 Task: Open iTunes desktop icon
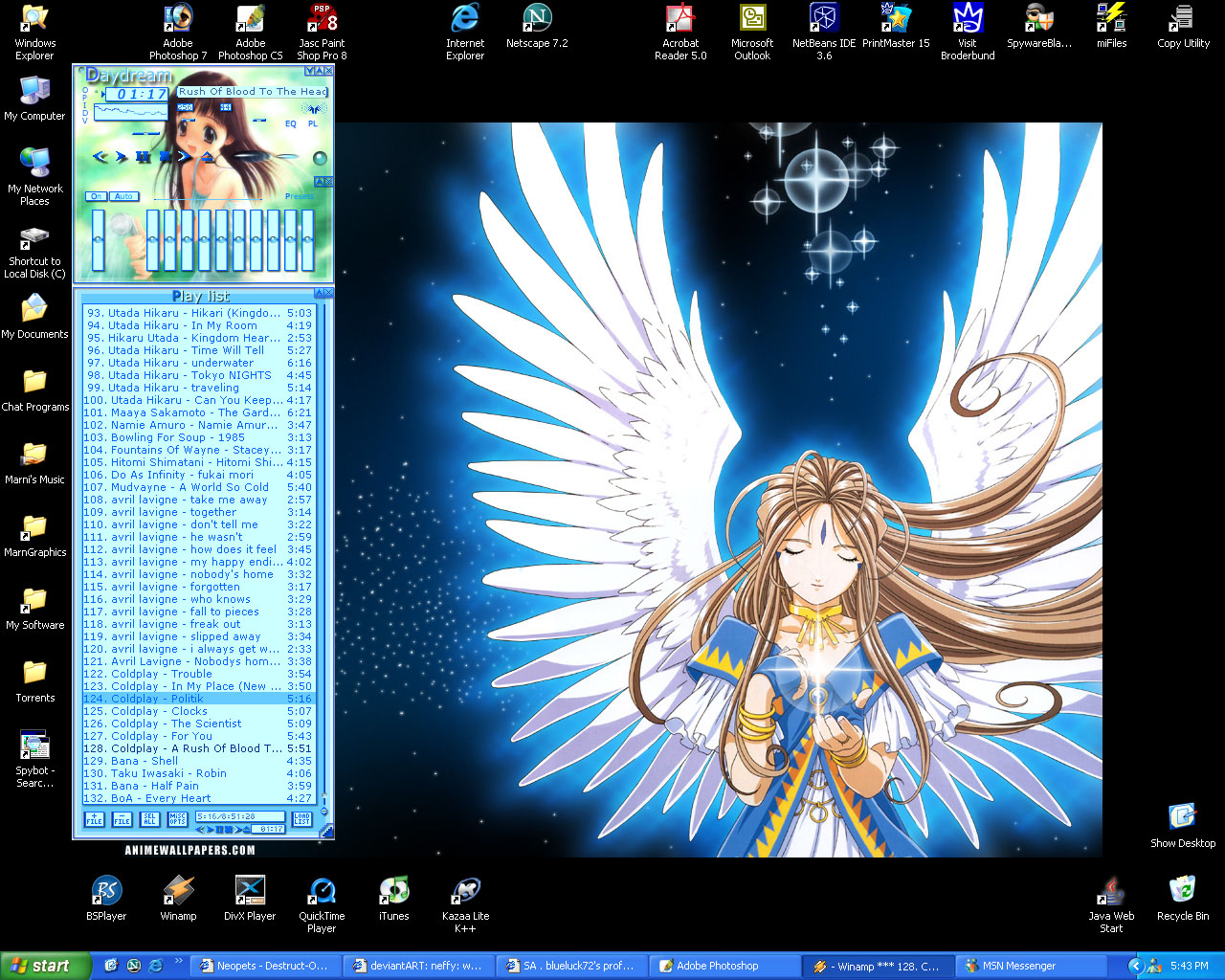[393, 899]
